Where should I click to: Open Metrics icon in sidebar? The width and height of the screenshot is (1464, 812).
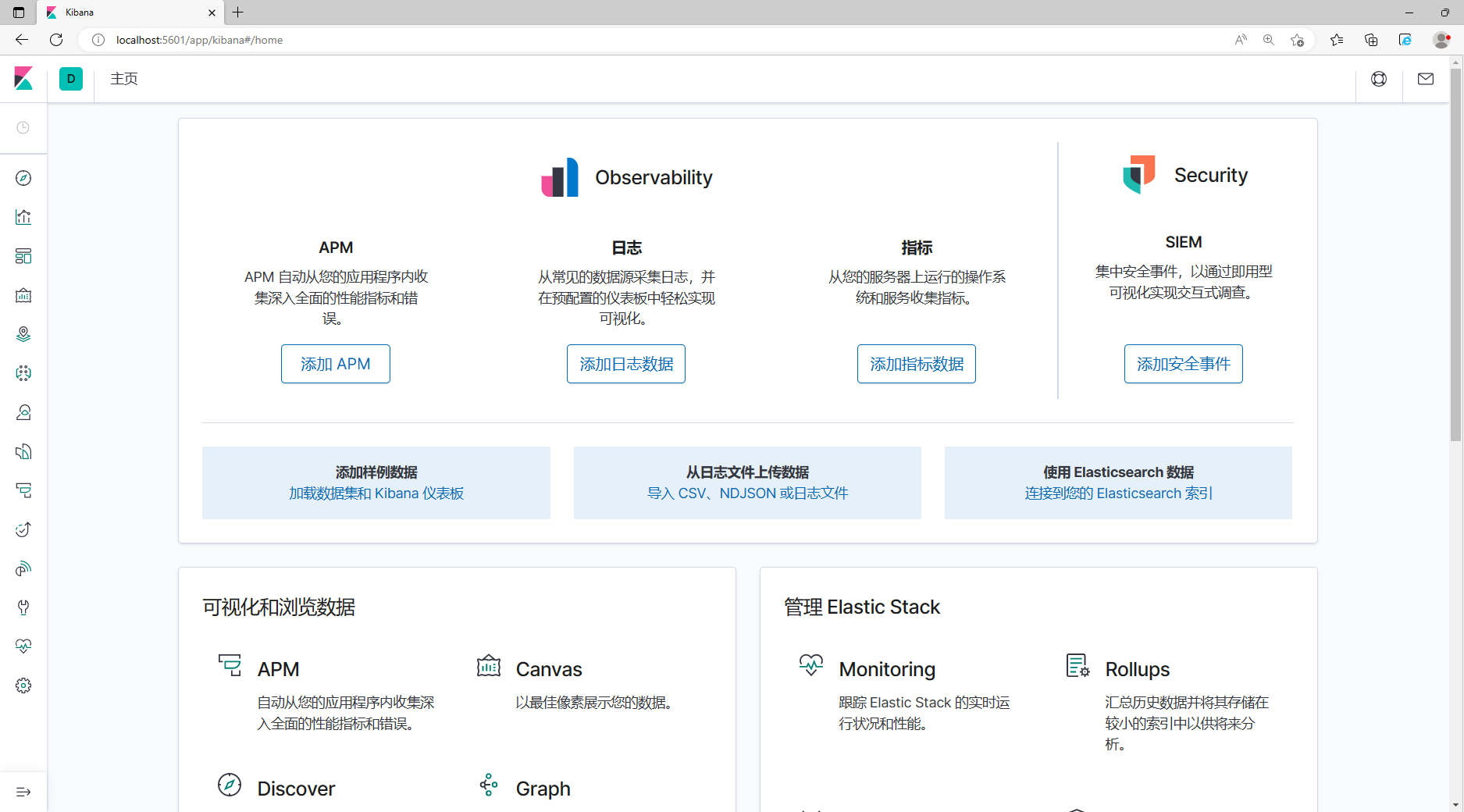pyautogui.click(x=23, y=412)
